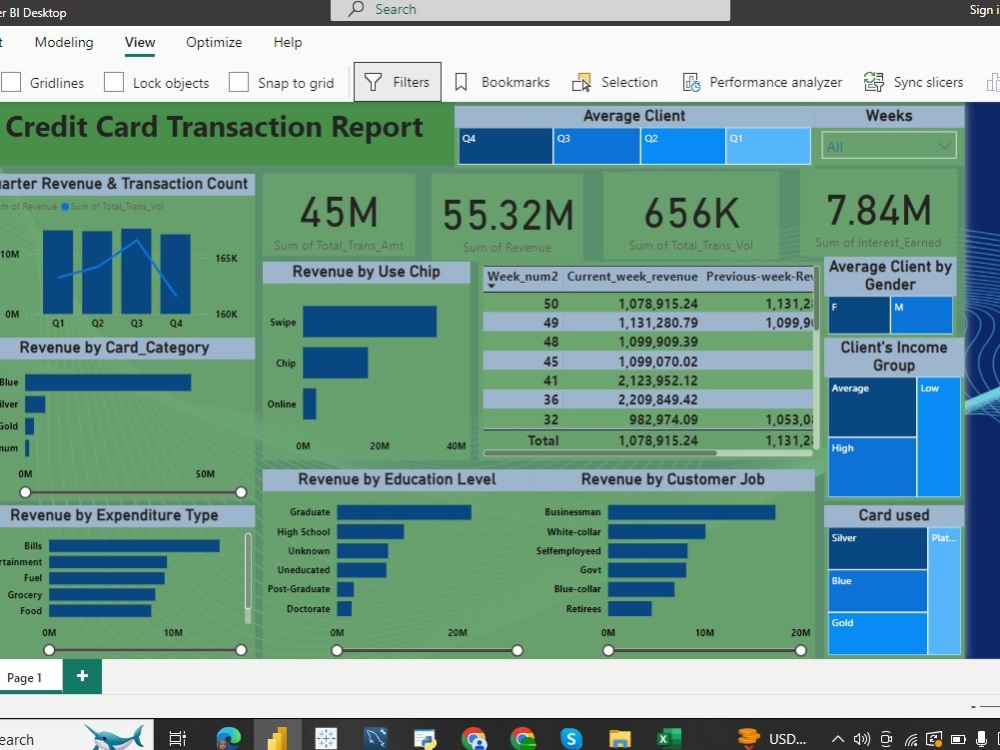The image size is (1000, 750).
Task: Expand hidden icons in the system tray
Action: pyautogui.click(x=837, y=736)
